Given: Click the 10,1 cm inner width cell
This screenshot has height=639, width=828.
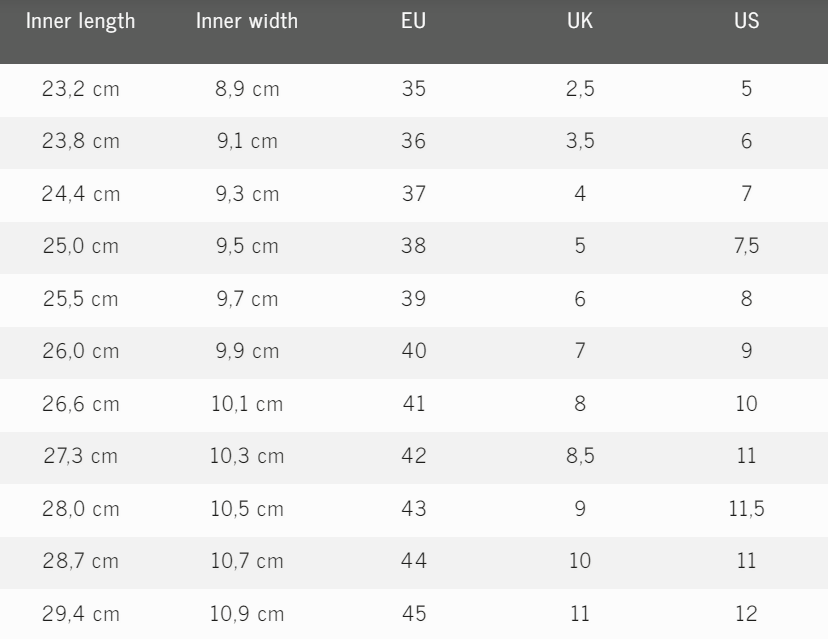Looking at the screenshot, I should point(247,404).
